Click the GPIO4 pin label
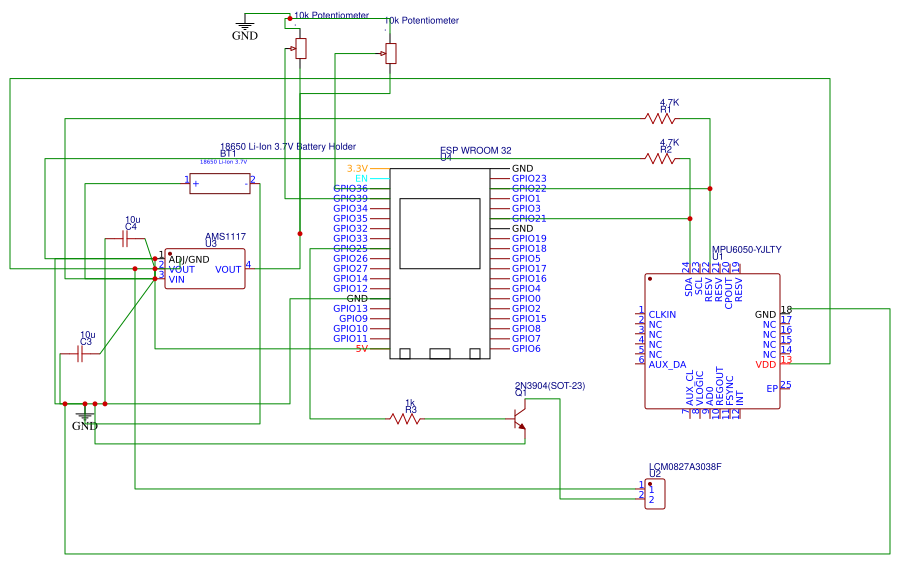900x564 pixels. (x=526, y=289)
